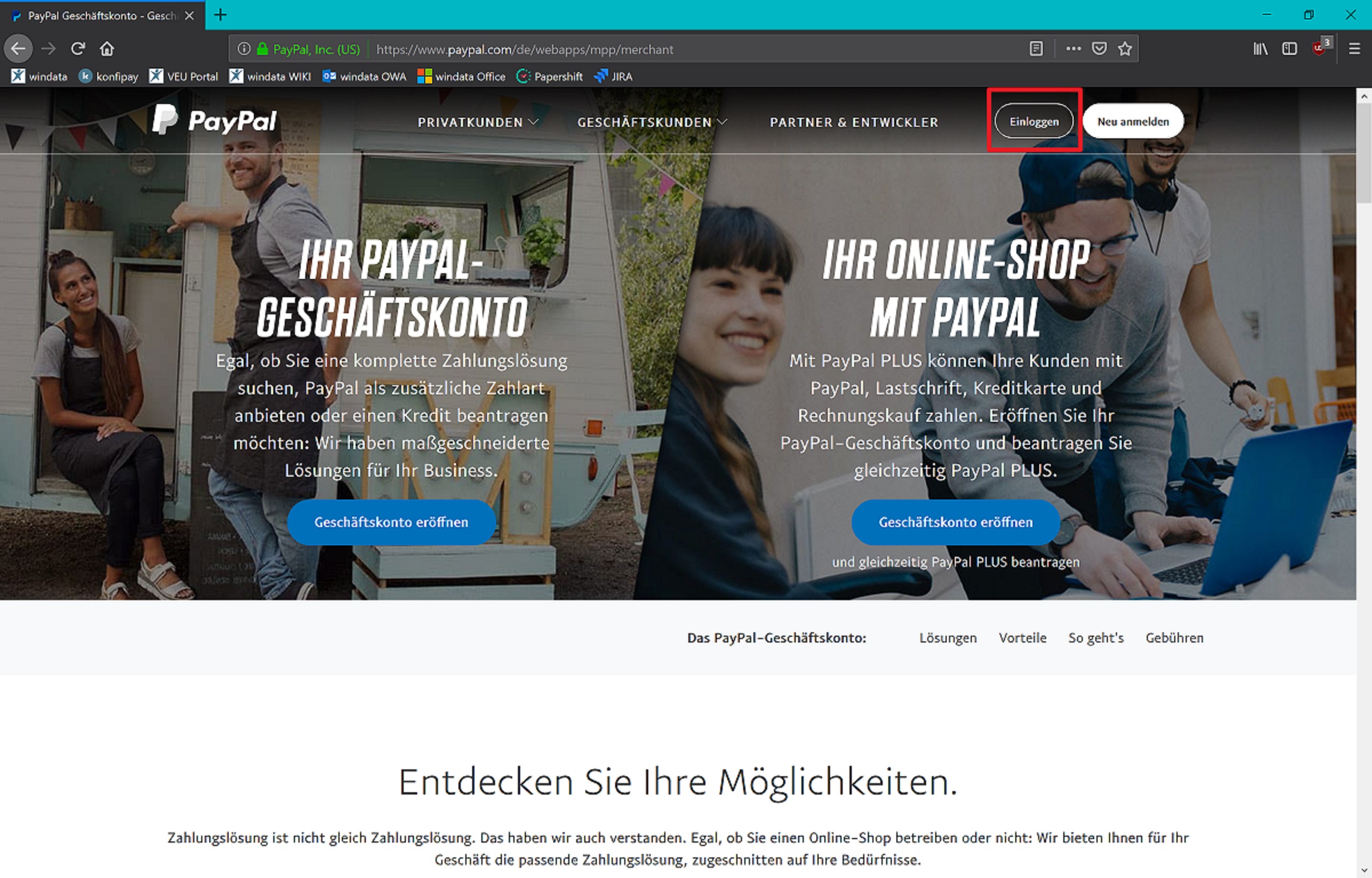This screenshot has height=878, width=1372.
Task: Open the VEU Portal bookmark
Action: point(184,76)
